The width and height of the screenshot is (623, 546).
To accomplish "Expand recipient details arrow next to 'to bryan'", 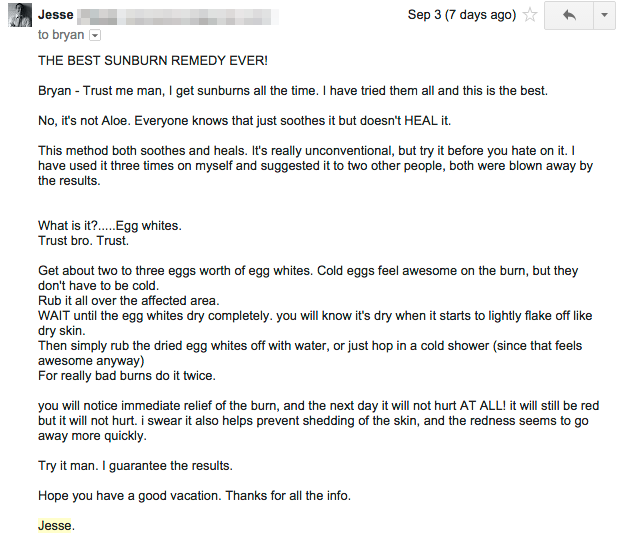I will click(x=95, y=35).
